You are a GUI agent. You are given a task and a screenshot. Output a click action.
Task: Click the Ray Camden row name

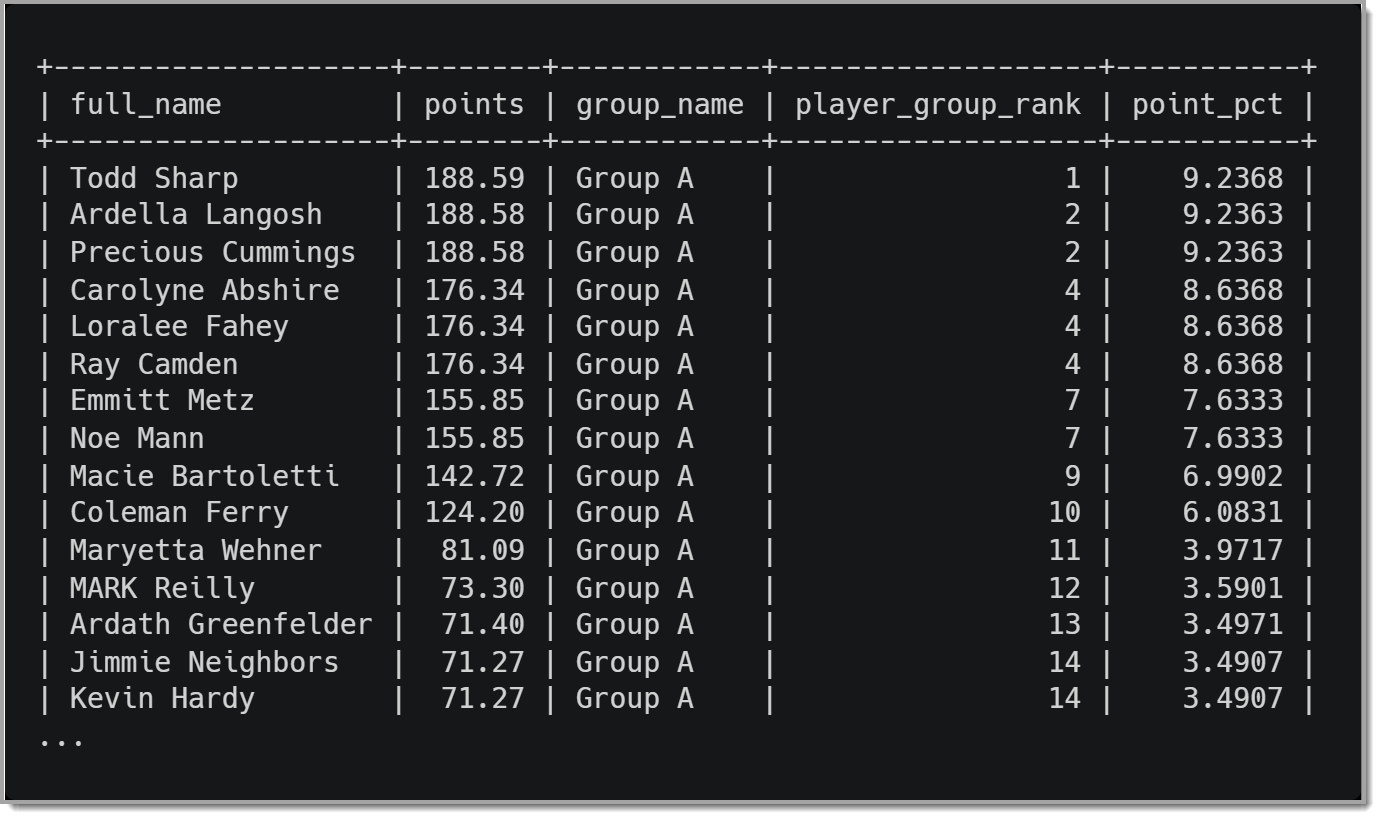click(x=154, y=364)
